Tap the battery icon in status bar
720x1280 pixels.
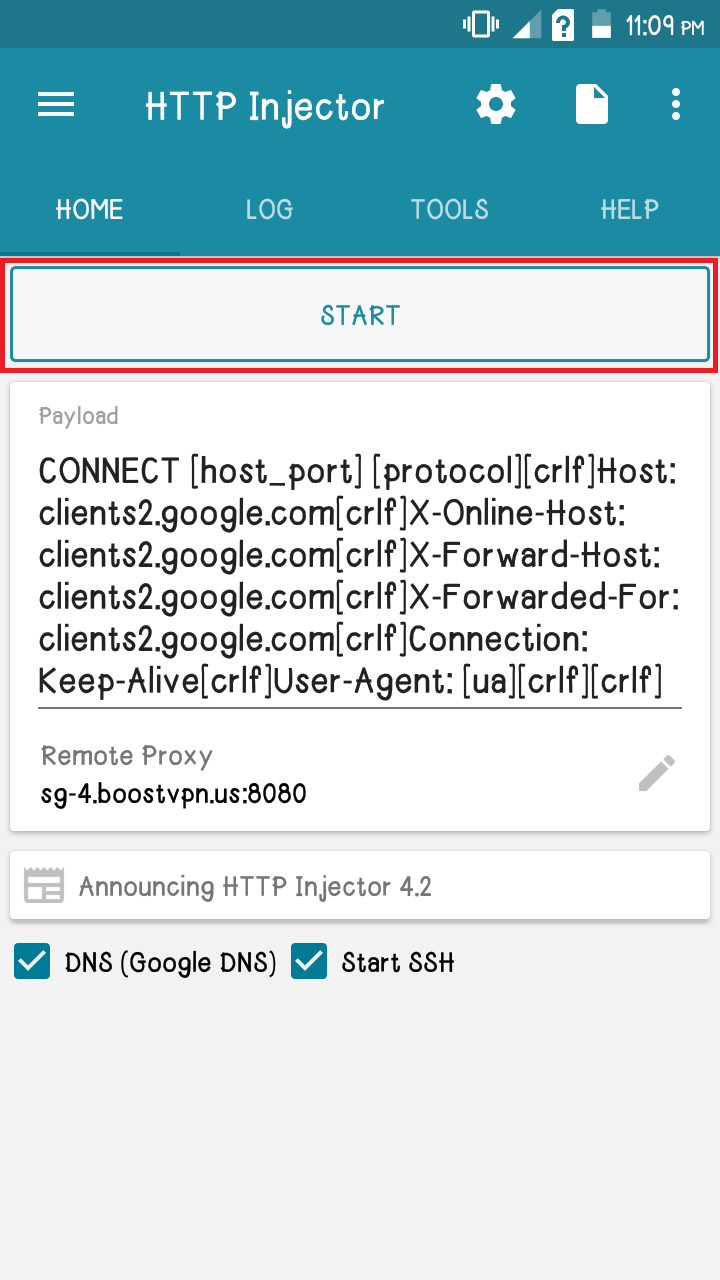601,25
